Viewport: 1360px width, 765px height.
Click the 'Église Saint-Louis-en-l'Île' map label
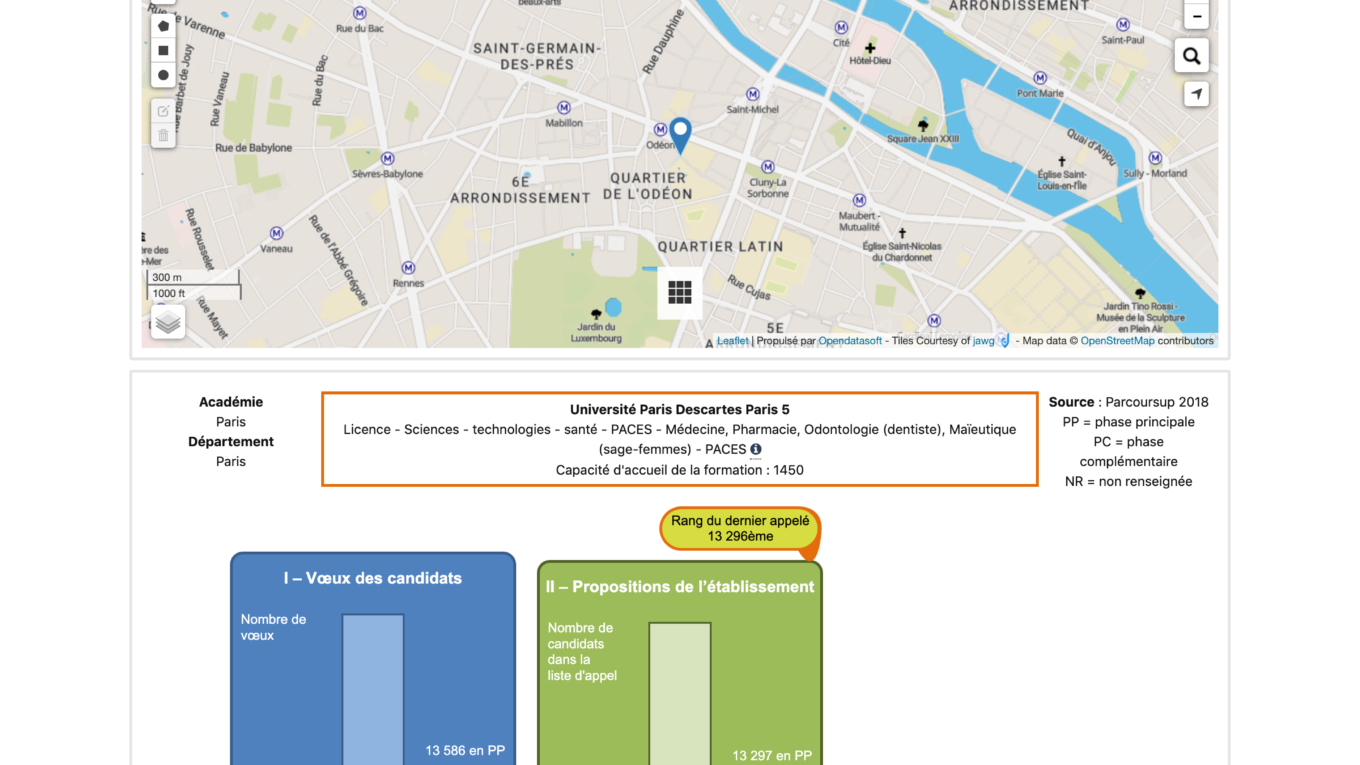click(x=1062, y=180)
